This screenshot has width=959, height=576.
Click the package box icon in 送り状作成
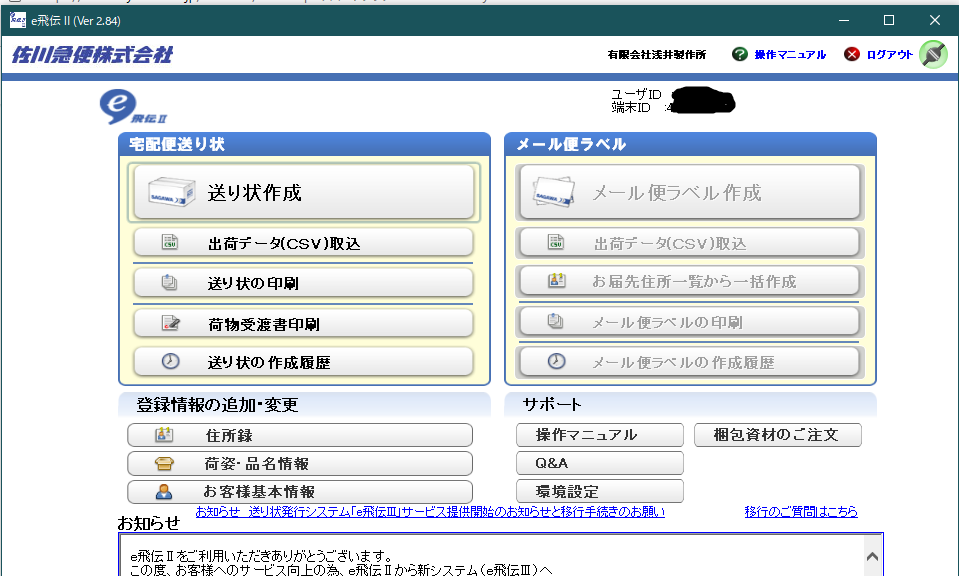point(172,192)
